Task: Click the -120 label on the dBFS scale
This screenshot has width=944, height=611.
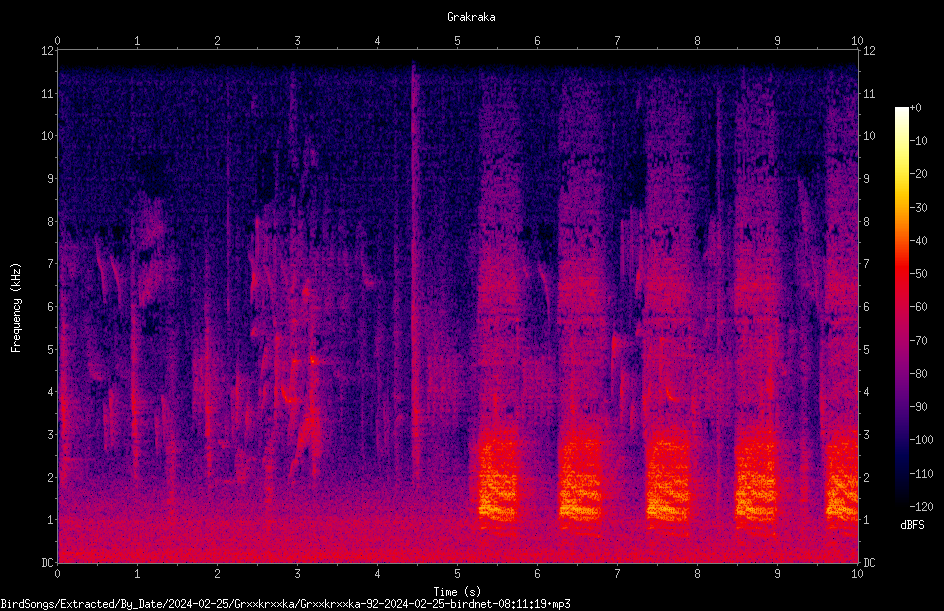Action: 921,506
